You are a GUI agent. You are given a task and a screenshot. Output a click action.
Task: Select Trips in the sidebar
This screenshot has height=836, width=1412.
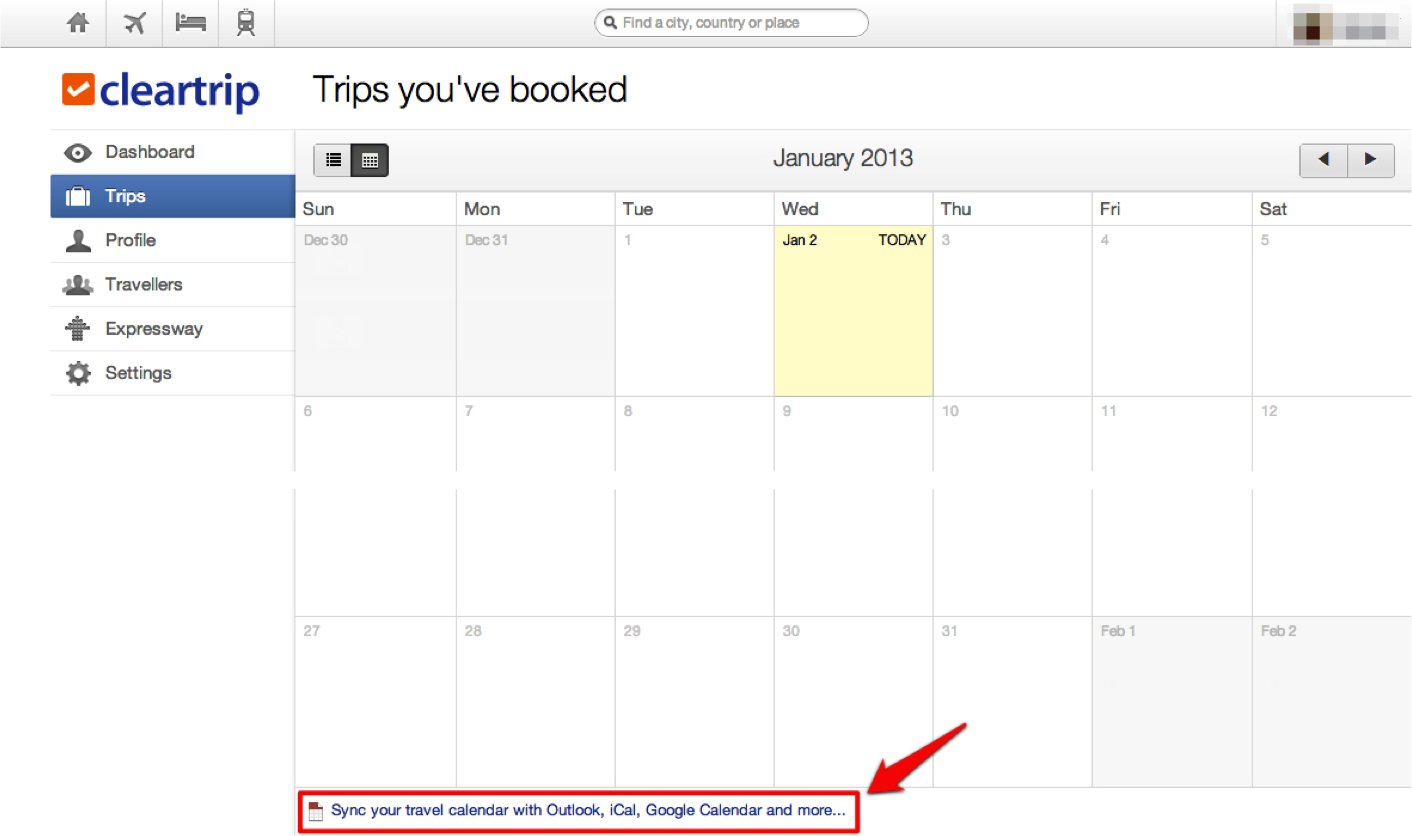coord(125,196)
